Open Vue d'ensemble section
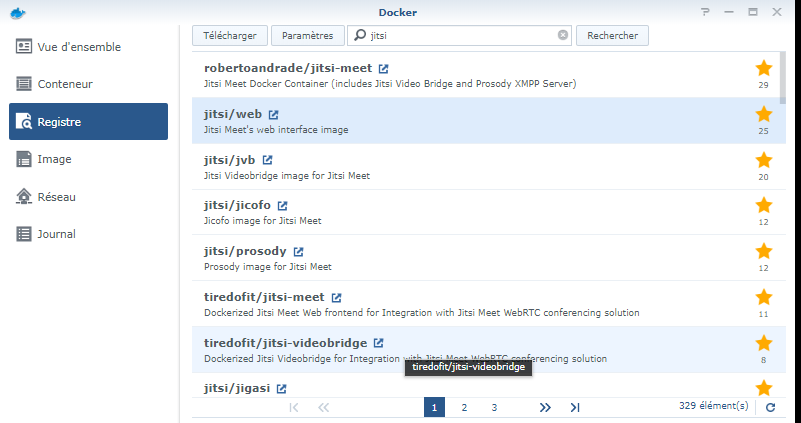Image resolution: width=801 pixels, height=423 pixels. coord(88,47)
